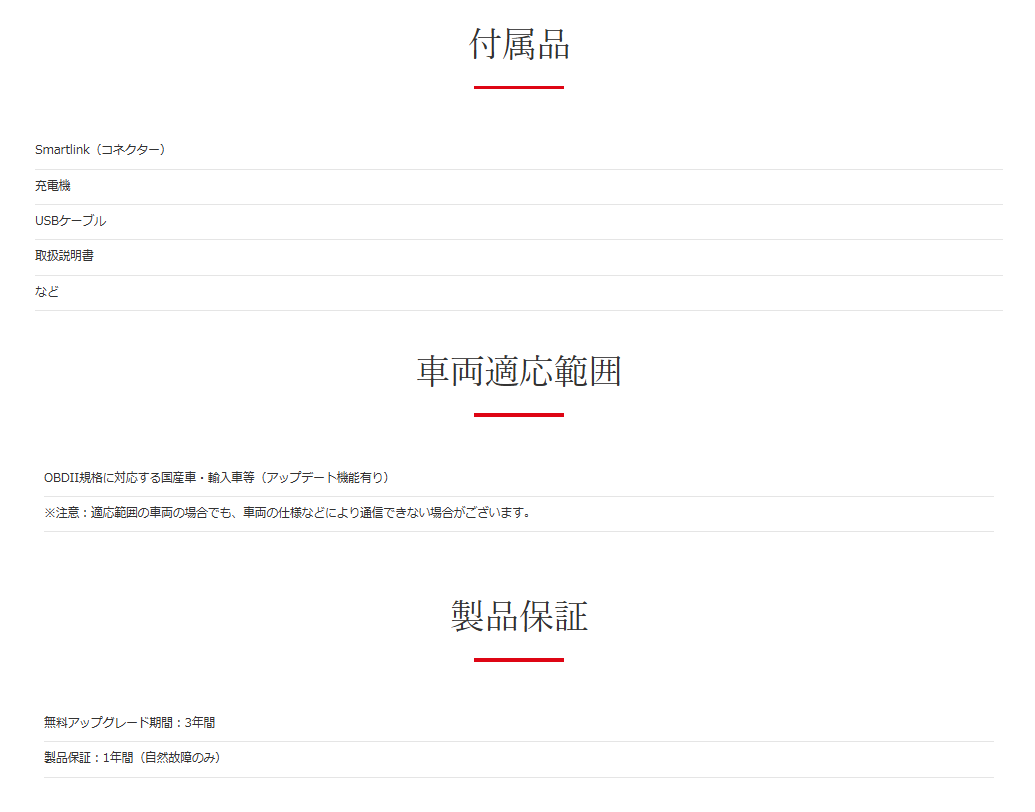Image resolution: width=1035 pixels, height=812 pixels.
Task: Select the OBDII規格に対応する国産車 text row
Action: 519,478
